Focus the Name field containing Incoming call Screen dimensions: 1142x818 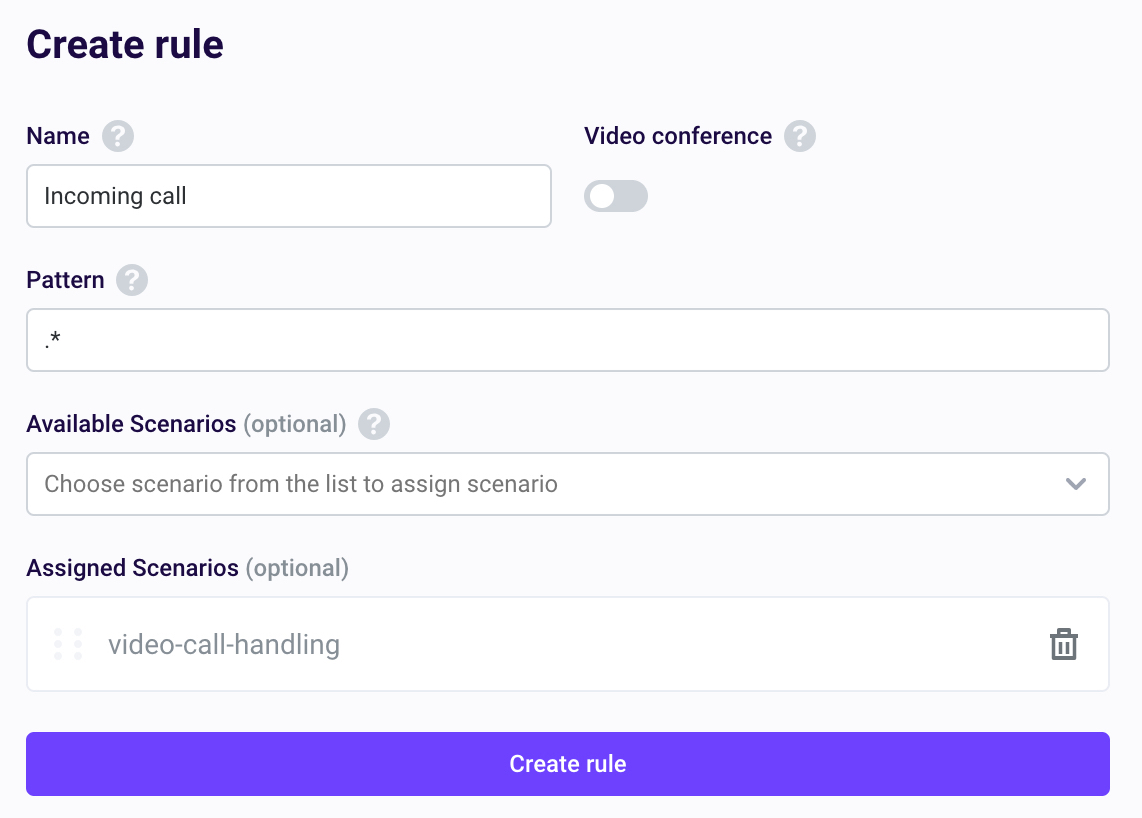click(x=288, y=196)
